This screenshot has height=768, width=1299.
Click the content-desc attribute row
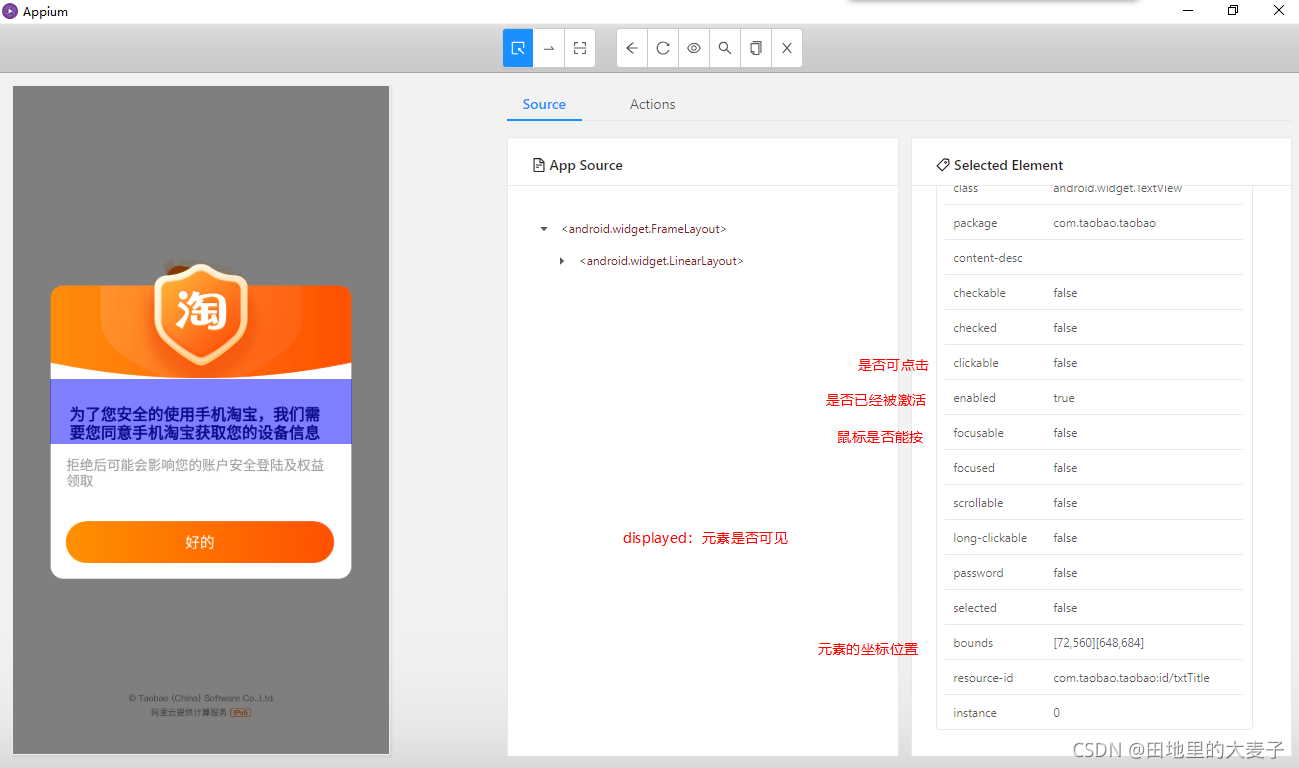click(1093, 258)
